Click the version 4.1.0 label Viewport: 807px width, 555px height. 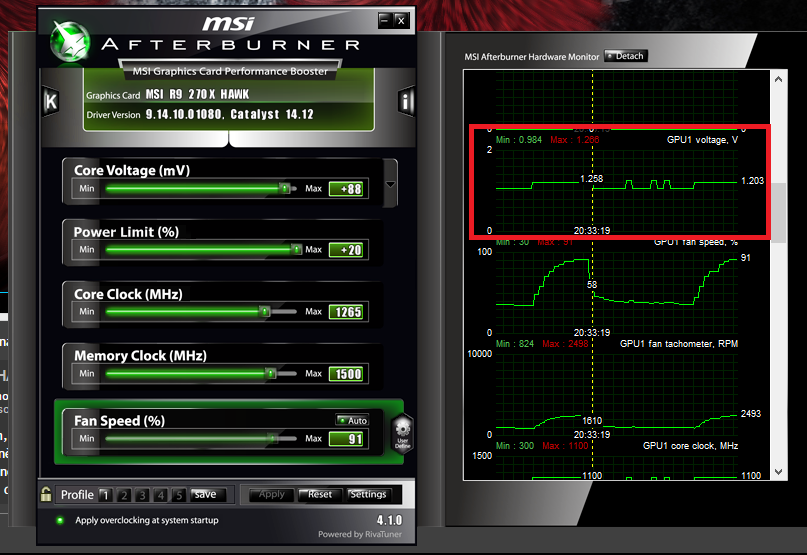point(389,520)
